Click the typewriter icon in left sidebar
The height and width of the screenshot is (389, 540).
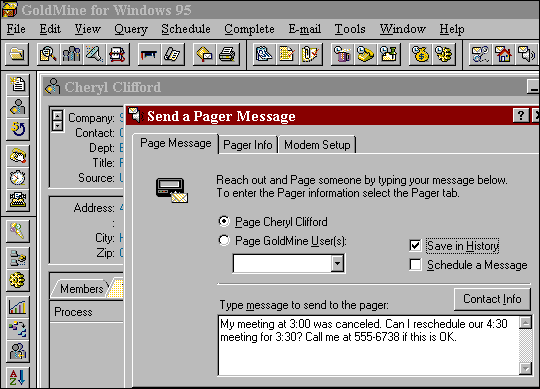pos(18,200)
